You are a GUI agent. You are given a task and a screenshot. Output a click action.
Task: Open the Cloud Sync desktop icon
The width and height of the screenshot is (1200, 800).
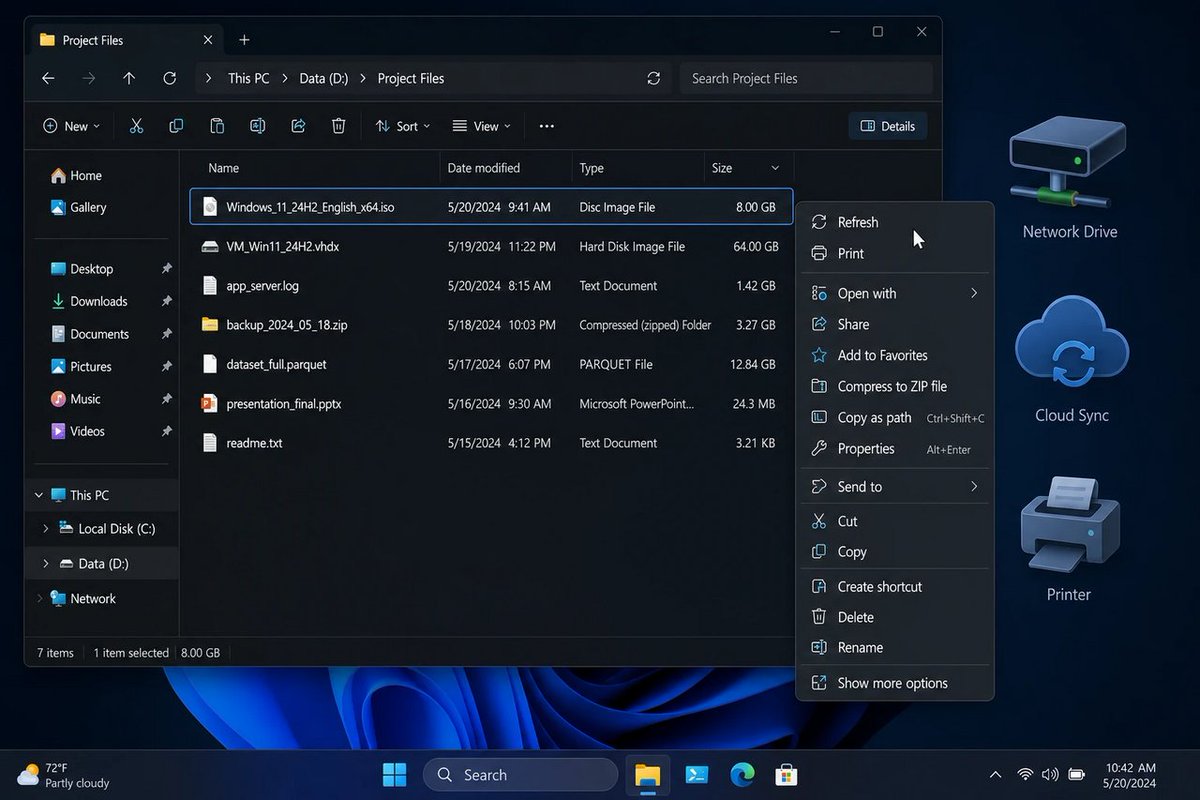(1071, 360)
